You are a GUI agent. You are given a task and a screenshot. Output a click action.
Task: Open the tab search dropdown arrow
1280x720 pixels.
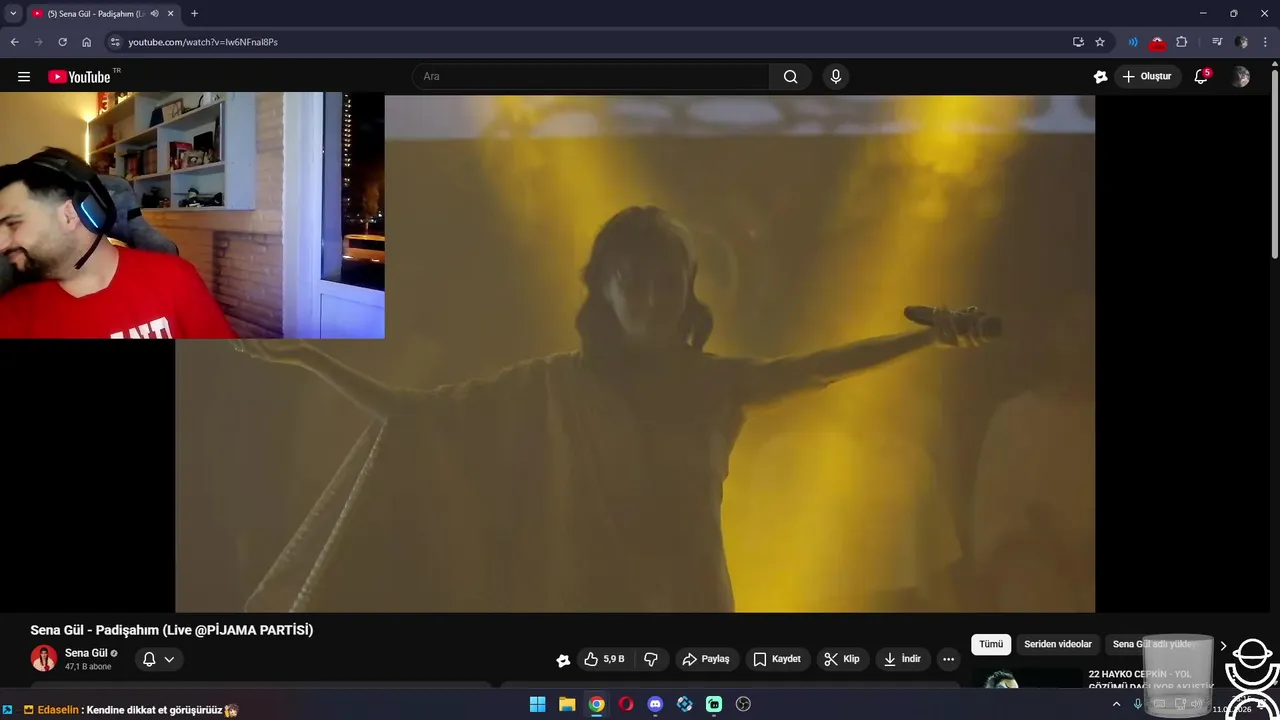click(13, 13)
